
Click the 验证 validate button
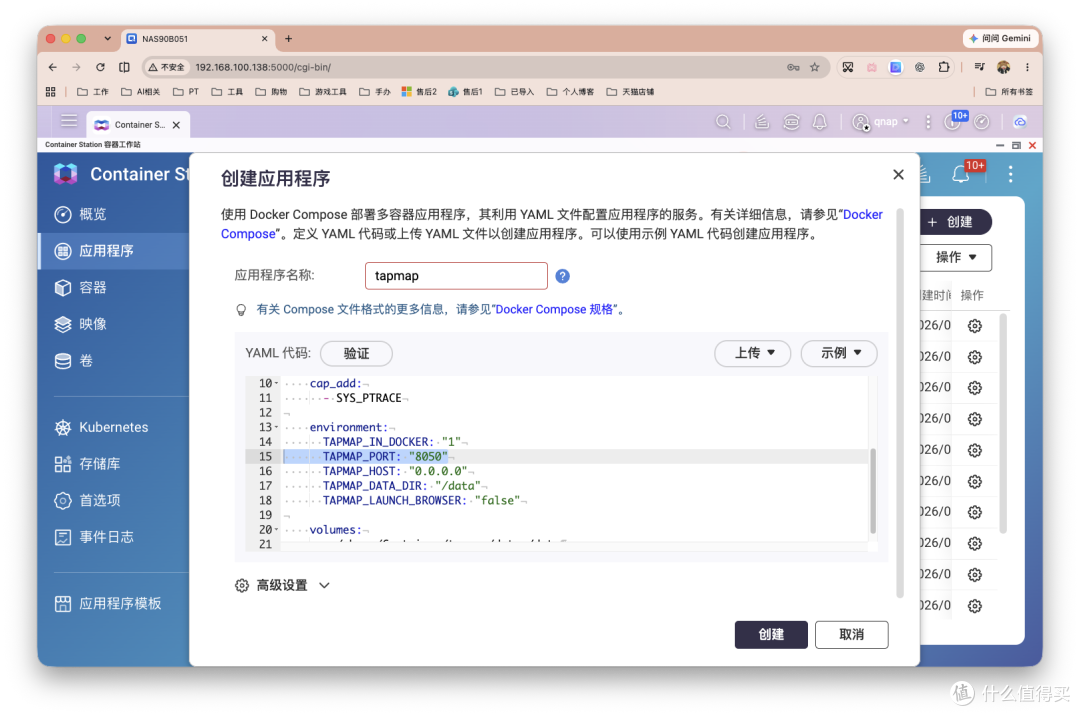coord(356,353)
